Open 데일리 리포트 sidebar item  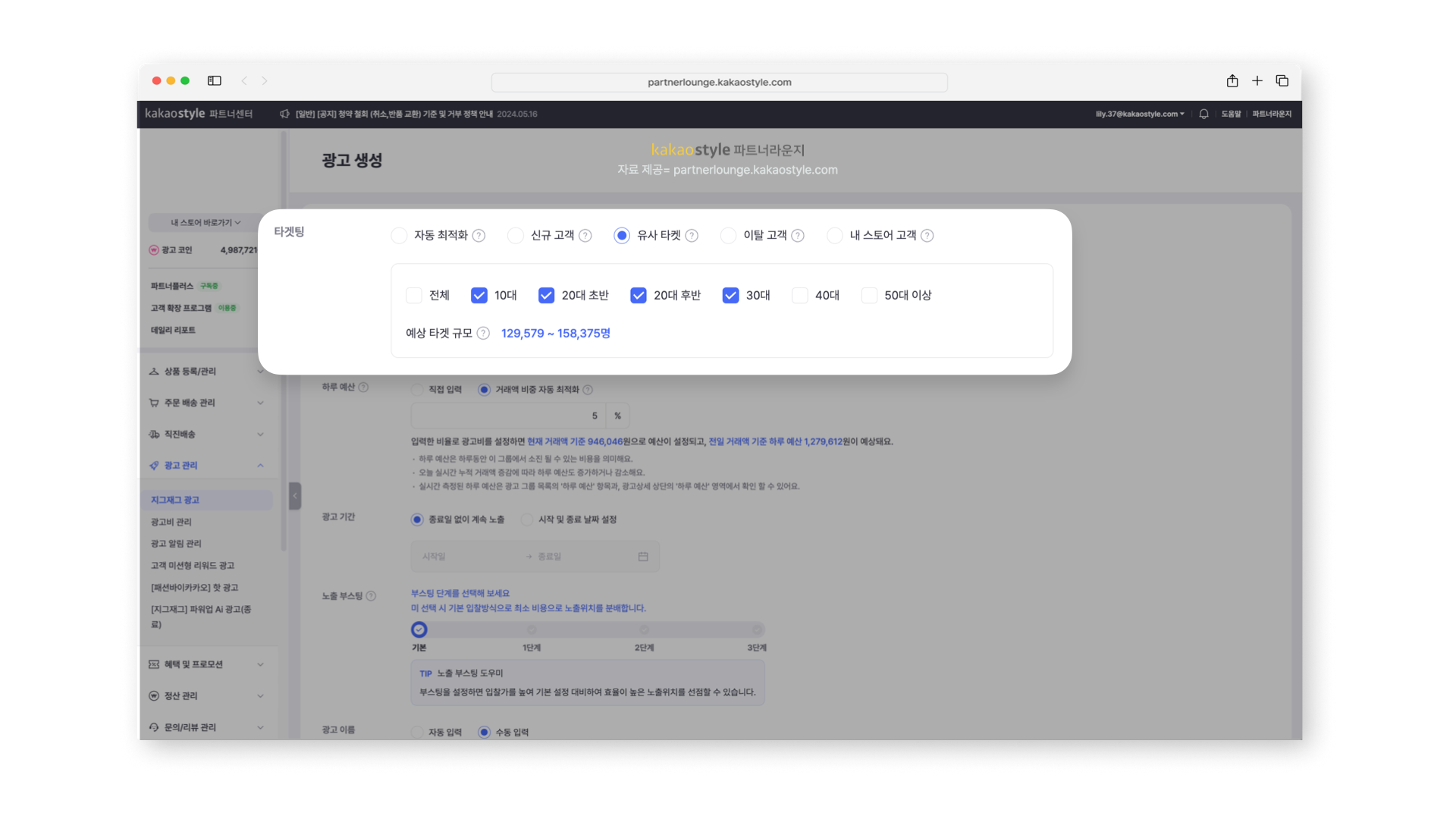(x=173, y=331)
